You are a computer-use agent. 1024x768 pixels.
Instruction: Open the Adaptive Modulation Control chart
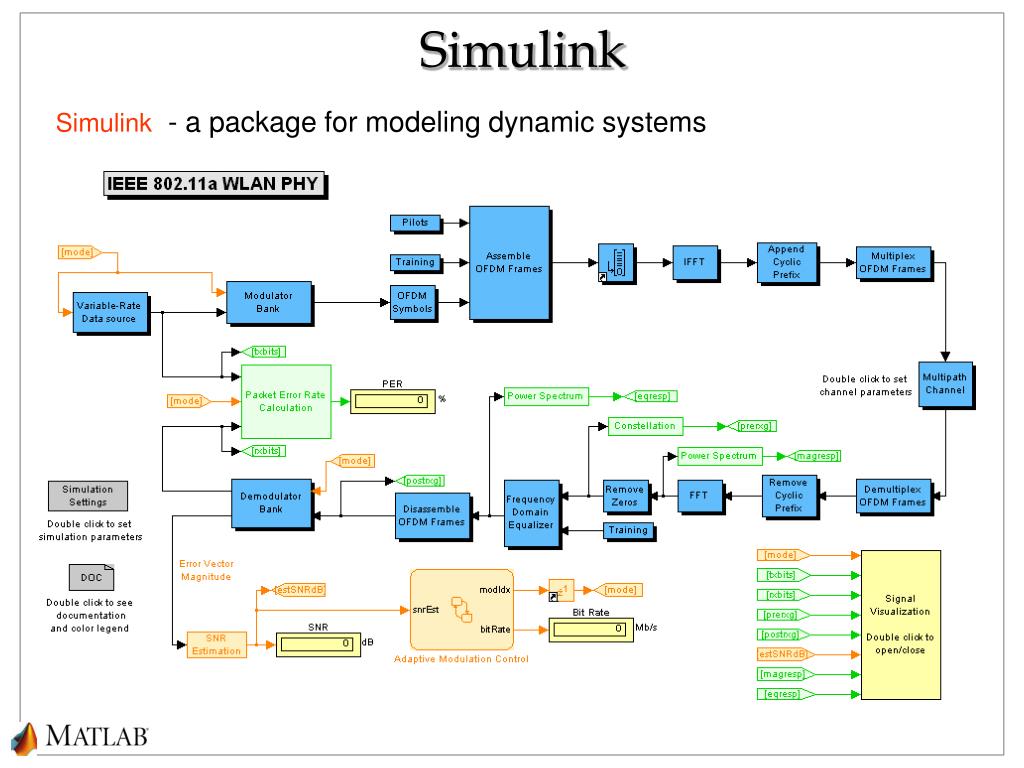tap(462, 609)
